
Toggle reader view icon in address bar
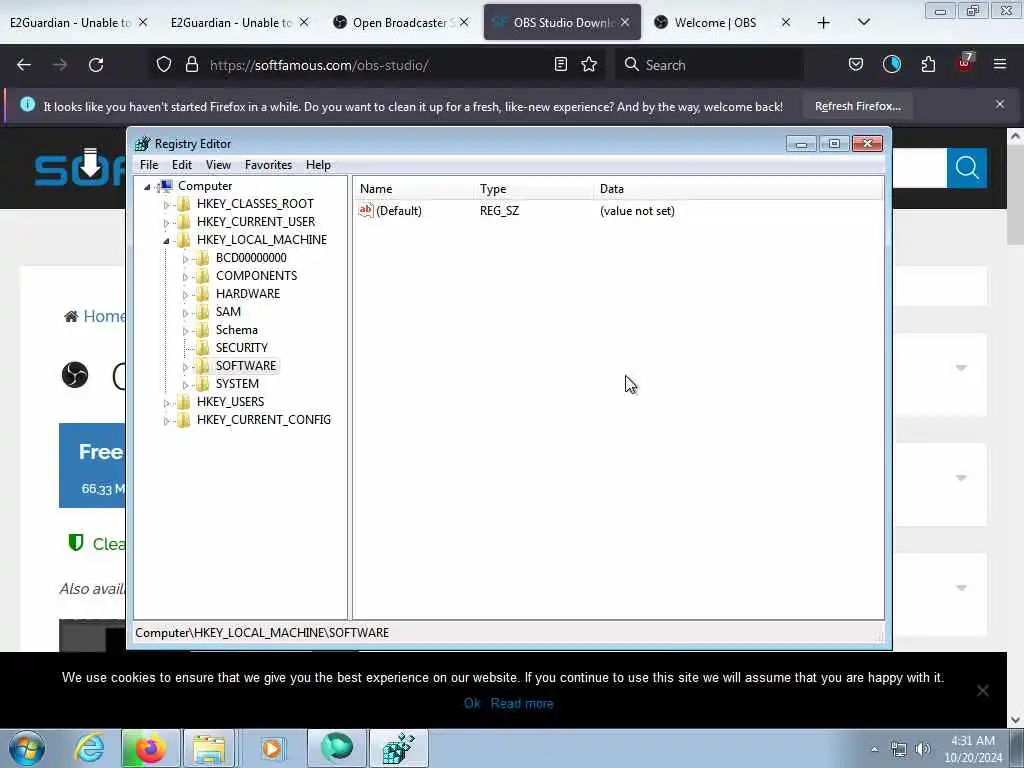(560, 65)
